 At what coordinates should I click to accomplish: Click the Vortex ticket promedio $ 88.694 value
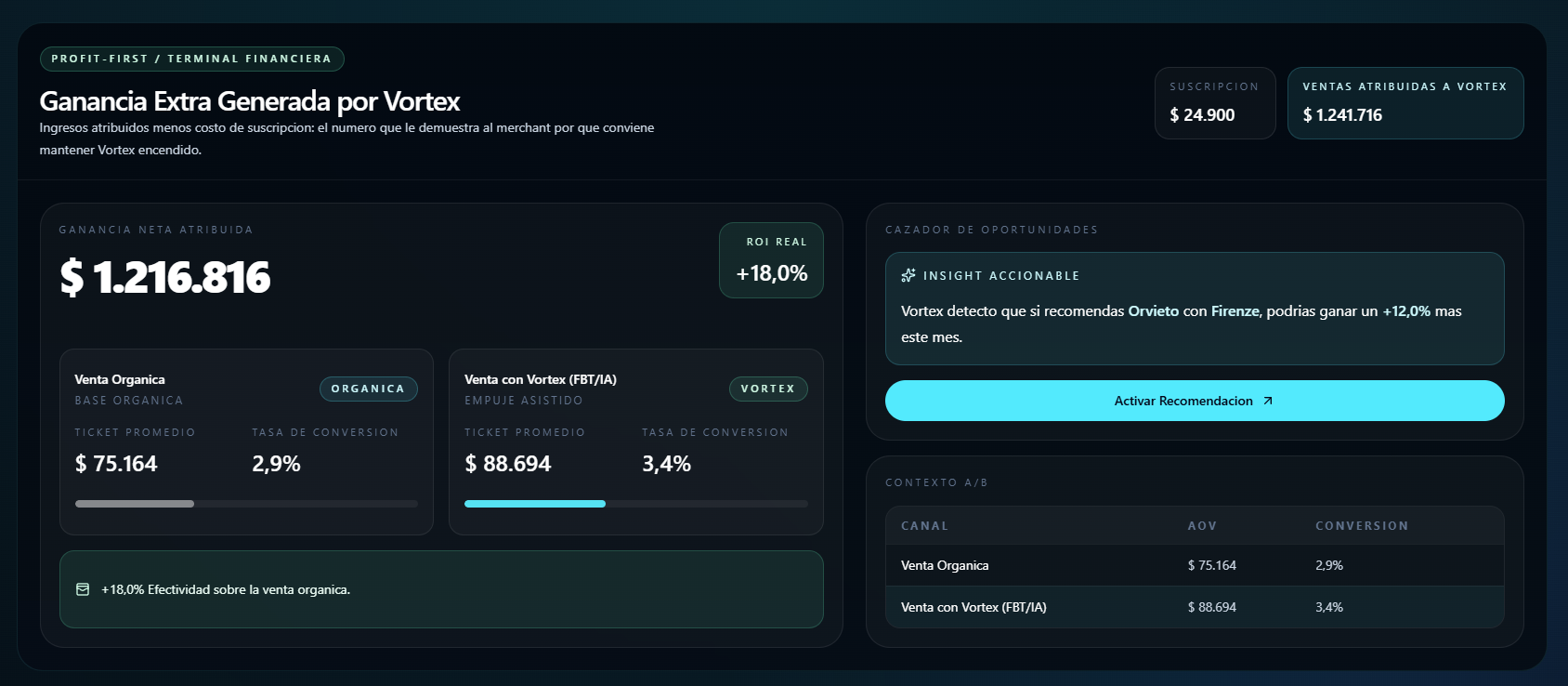coord(508,464)
